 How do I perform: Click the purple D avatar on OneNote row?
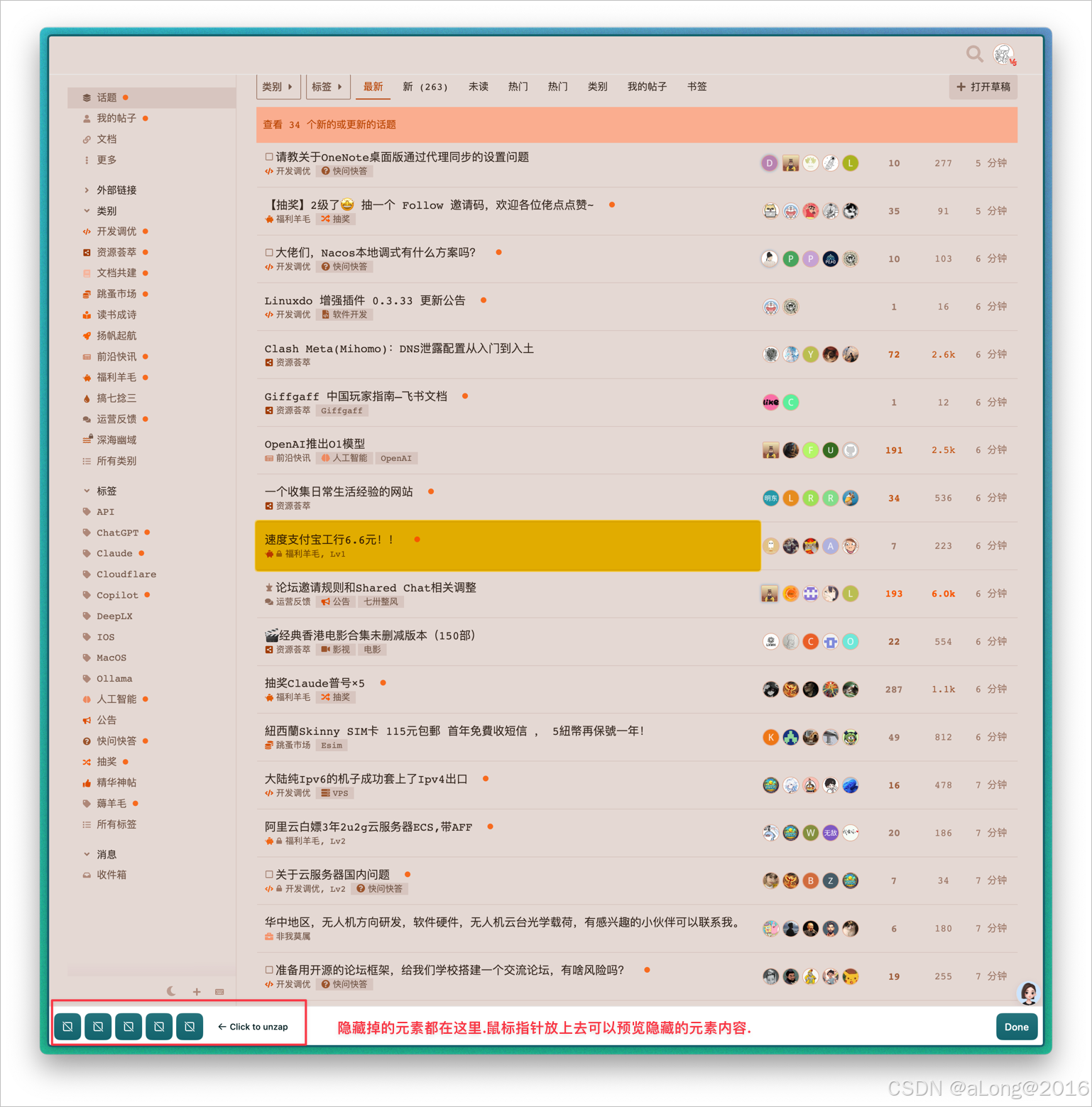770,163
